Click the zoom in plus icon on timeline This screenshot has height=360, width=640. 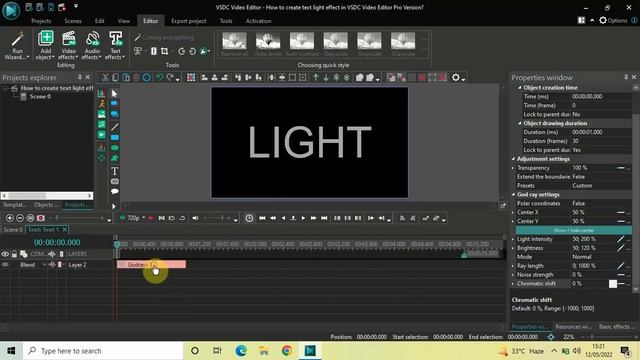coord(10,218)
